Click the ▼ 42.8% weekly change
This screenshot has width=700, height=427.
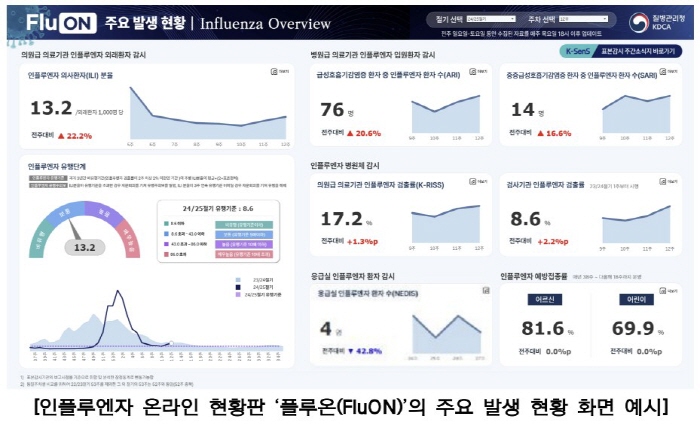point(365,351)
